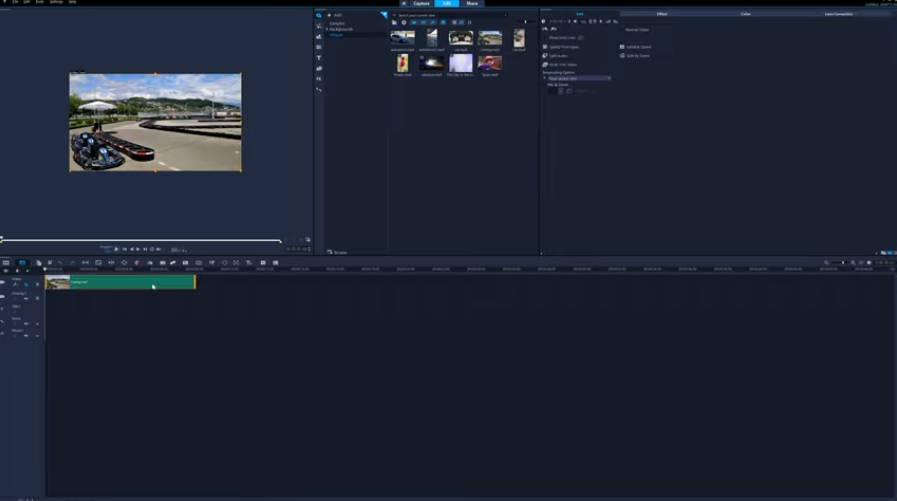Toggle Video track visibility eye
The width and height of the screenshot is (897, 501).
click(2, 282)
